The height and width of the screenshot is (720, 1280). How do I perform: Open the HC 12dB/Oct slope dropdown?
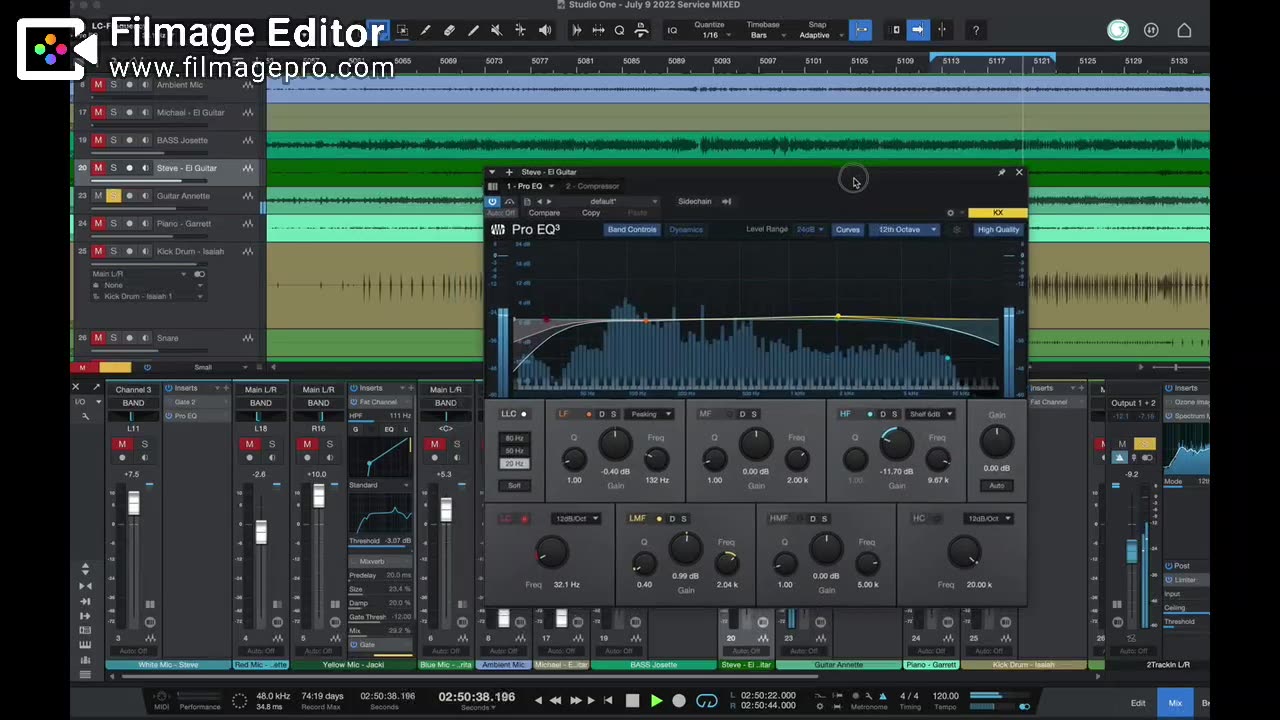990,519
